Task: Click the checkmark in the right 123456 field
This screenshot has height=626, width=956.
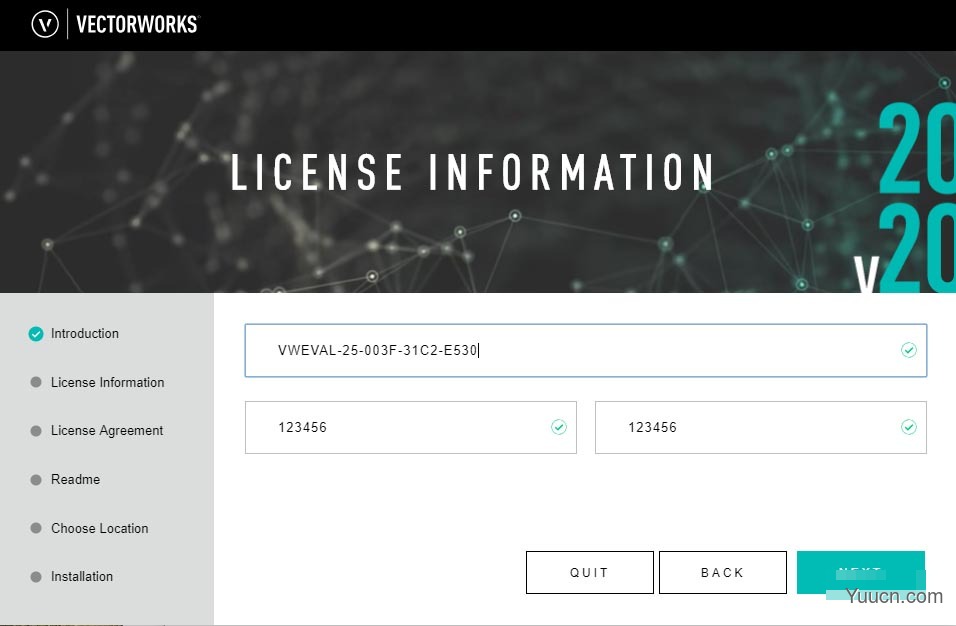Action: coord(908,427)
